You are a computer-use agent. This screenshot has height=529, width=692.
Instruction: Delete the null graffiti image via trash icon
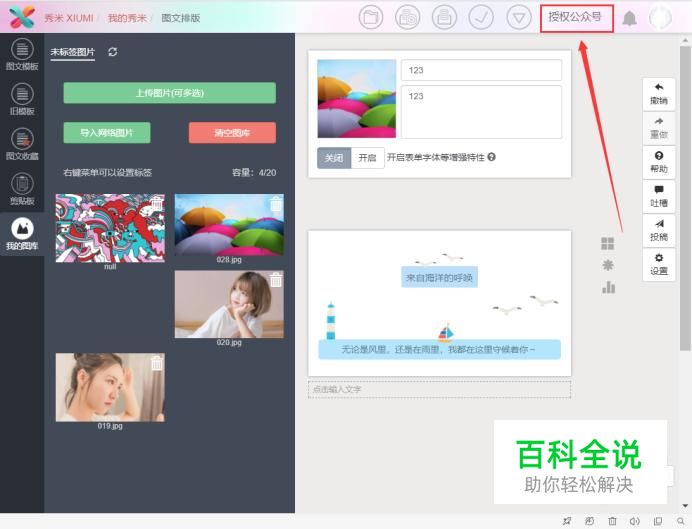(x=157, y=203)
